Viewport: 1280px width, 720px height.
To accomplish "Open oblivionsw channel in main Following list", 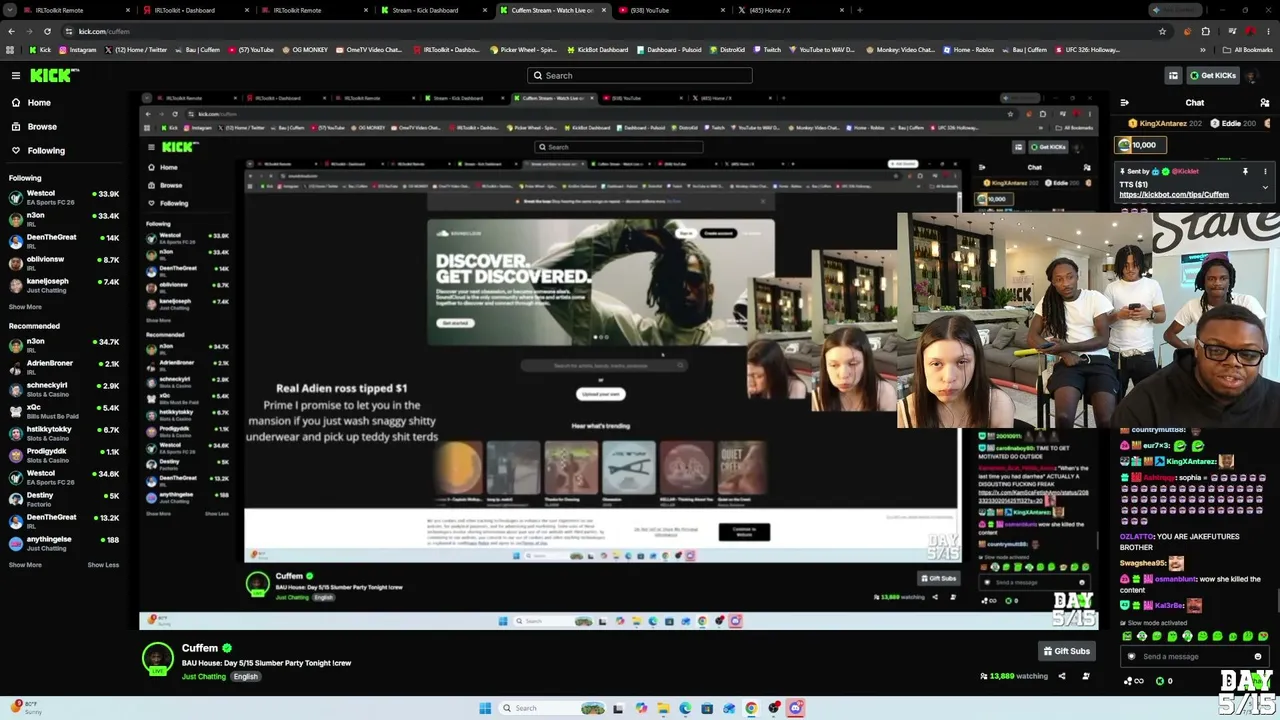I will [x=64, y=263].
